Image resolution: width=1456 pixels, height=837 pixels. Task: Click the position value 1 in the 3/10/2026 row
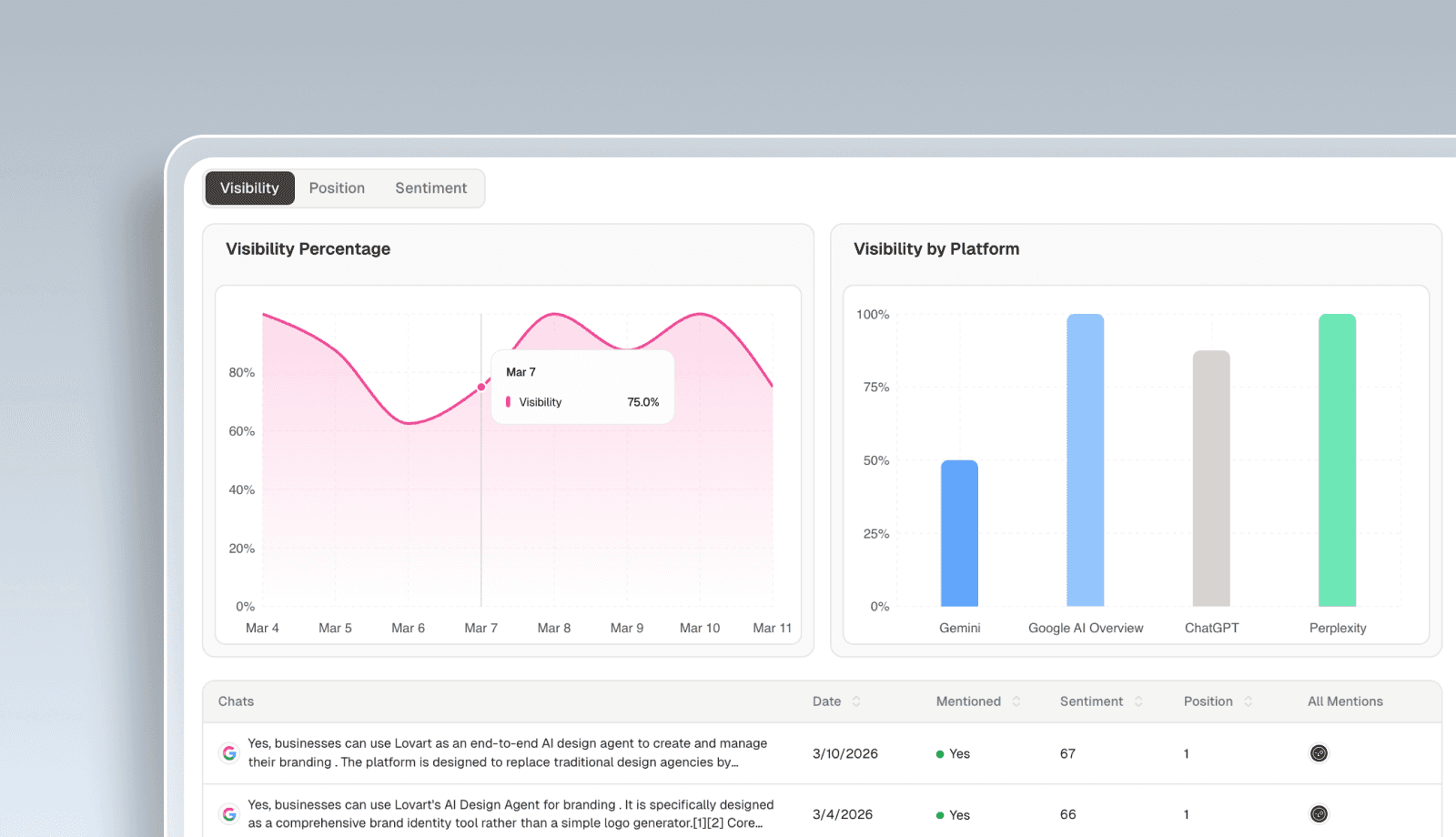tap(1187, 754)
